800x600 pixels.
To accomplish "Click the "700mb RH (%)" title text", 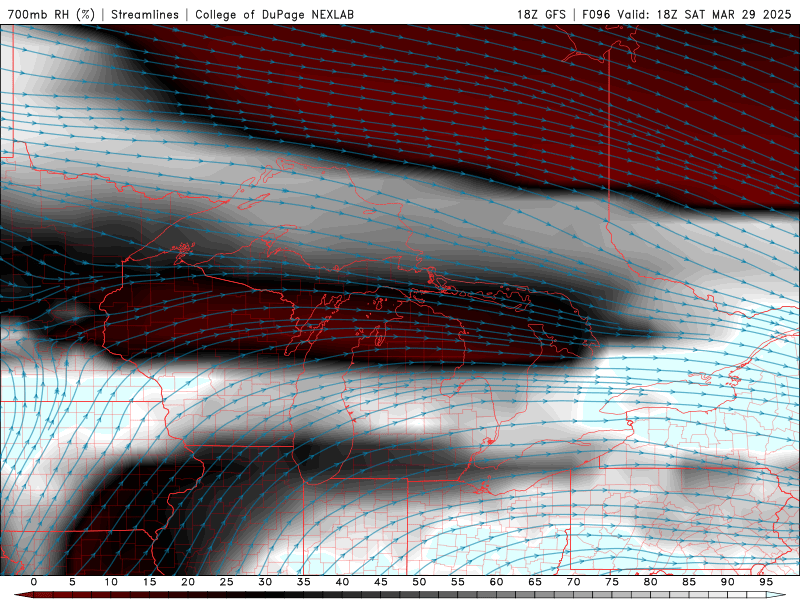I will click(52, 14).
